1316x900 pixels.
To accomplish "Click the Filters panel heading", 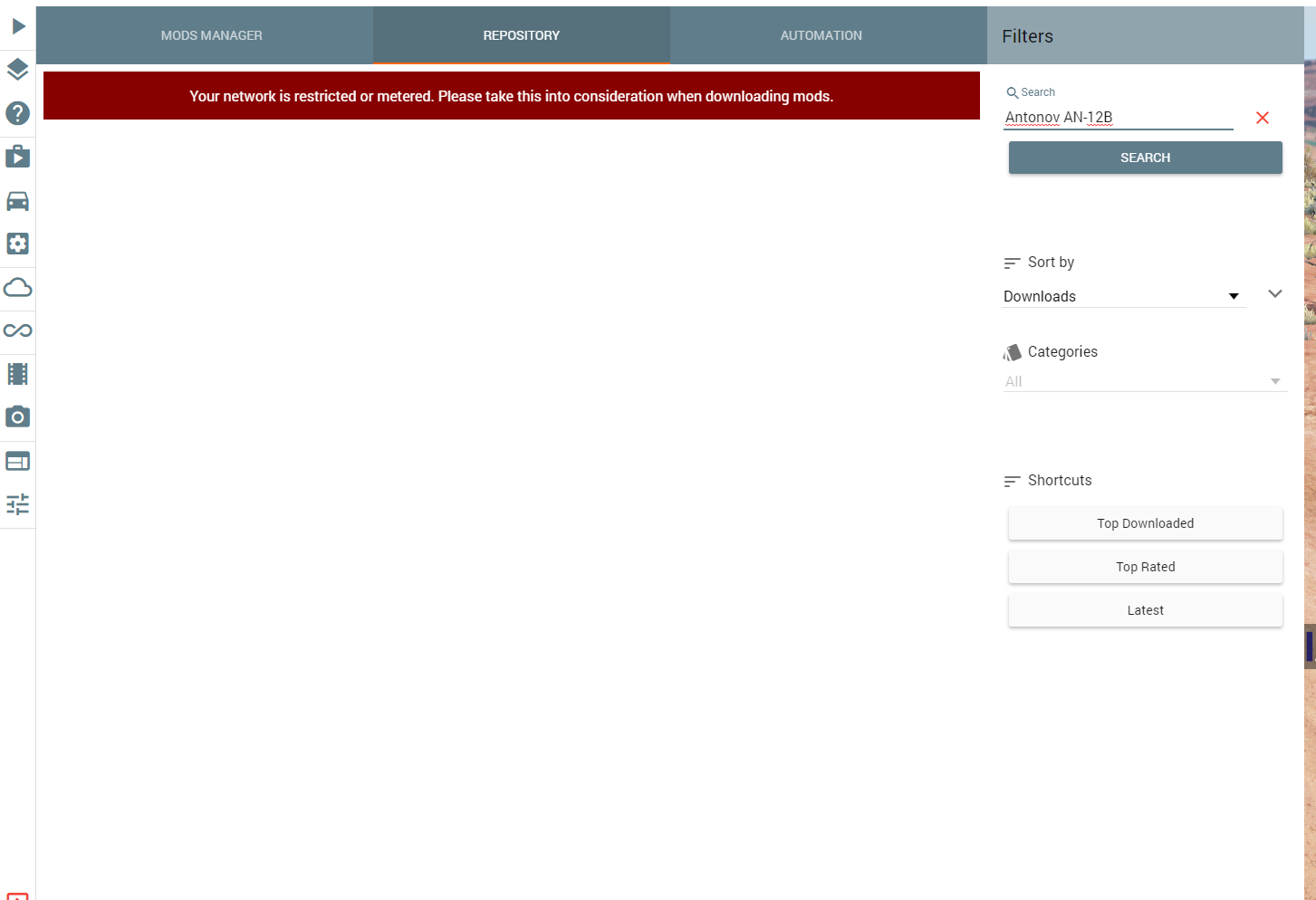I will 1027,36.
